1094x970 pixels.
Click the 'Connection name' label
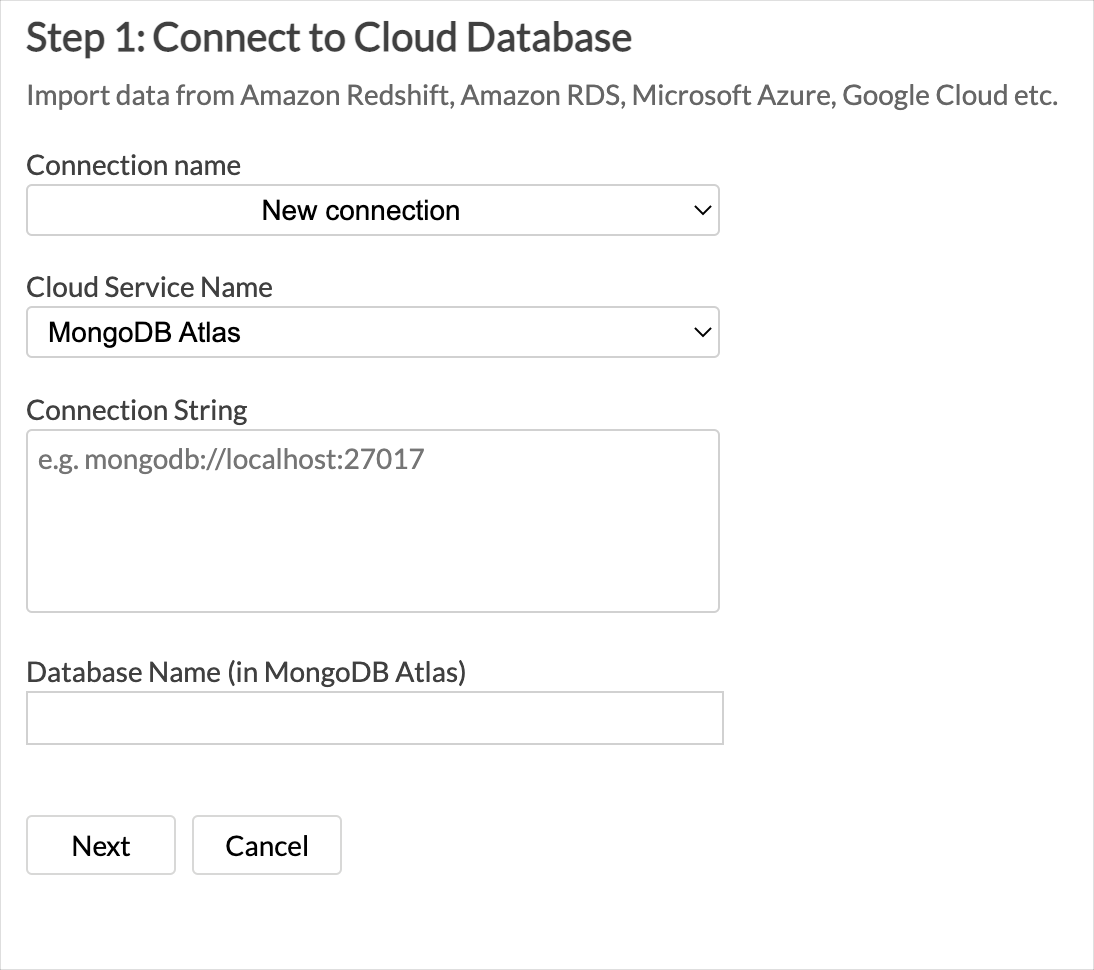133,166
